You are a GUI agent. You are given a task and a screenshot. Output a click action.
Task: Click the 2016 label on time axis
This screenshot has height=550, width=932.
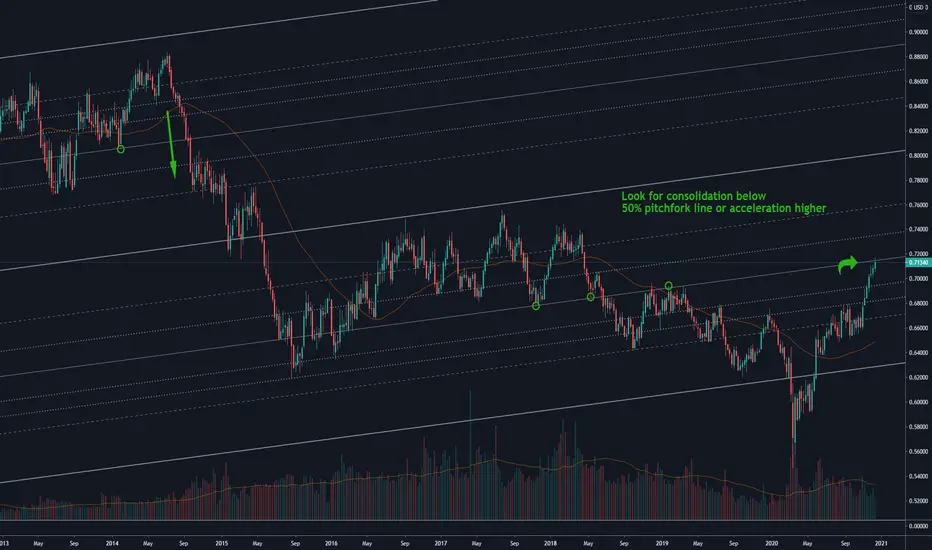click(331, 543)
